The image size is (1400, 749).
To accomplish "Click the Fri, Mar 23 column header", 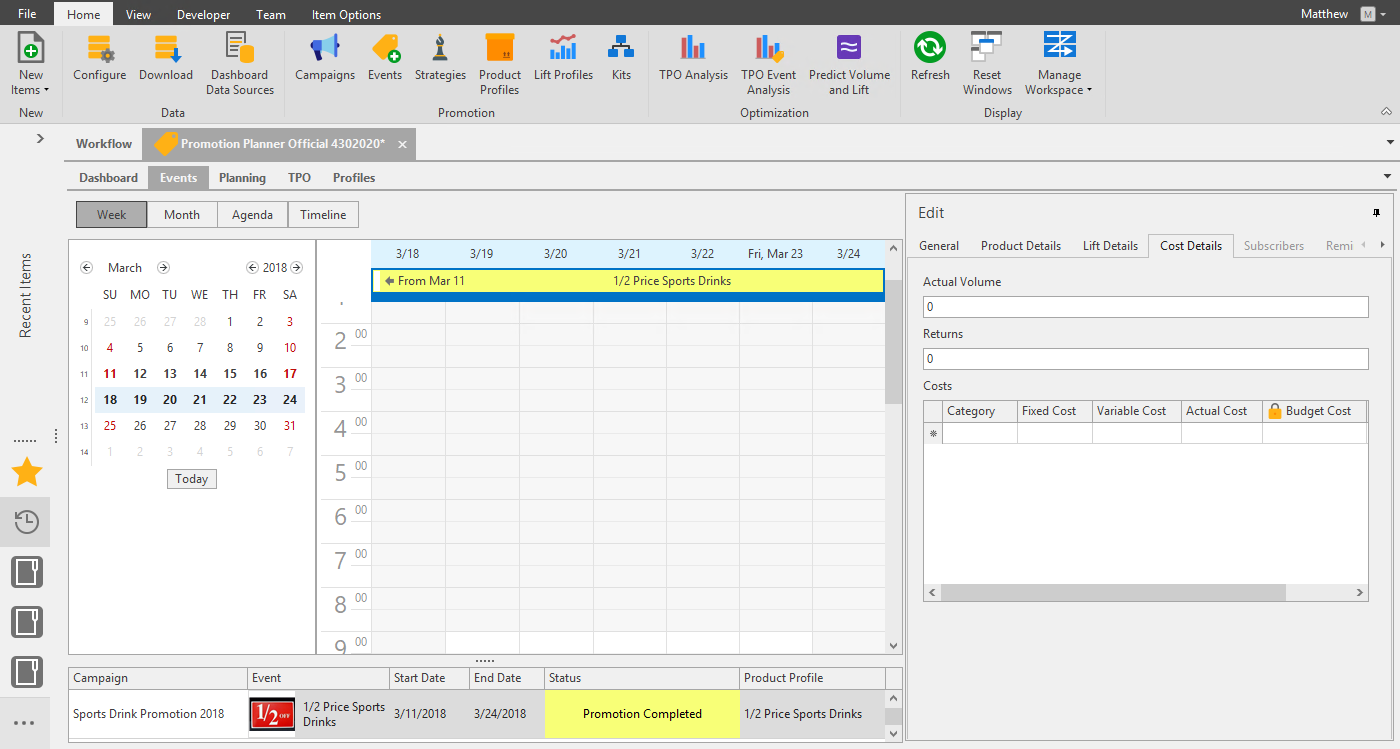I will (775, 254).
